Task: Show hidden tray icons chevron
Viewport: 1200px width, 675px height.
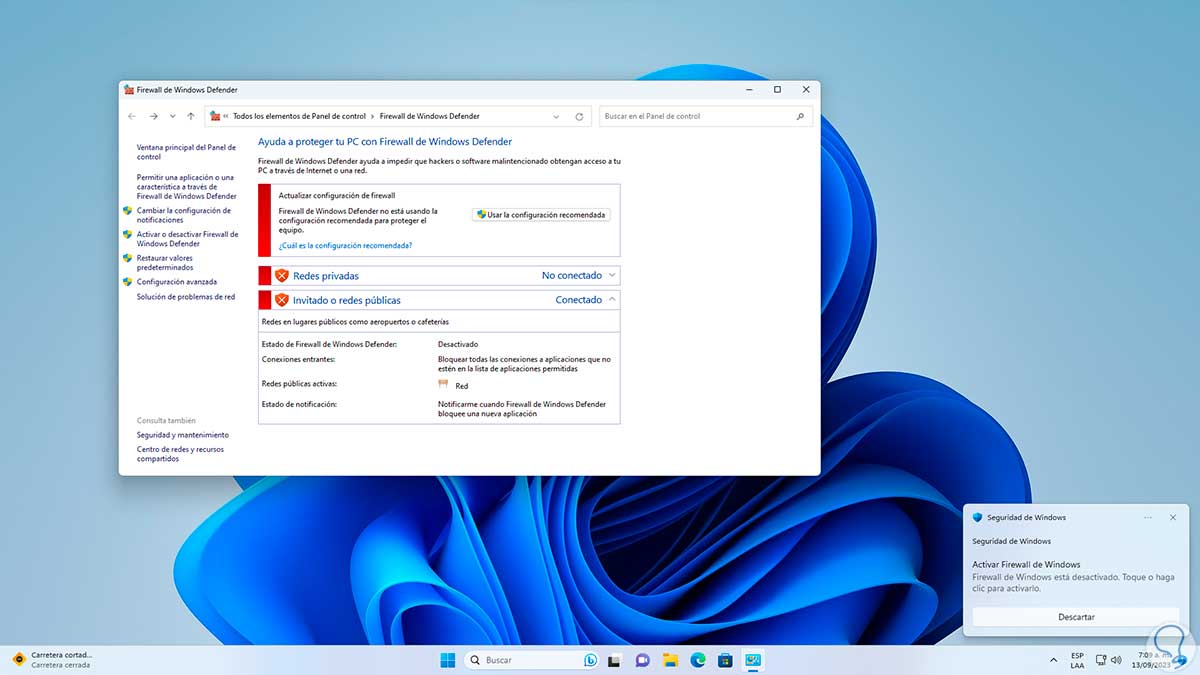Action: (1054, 660)
